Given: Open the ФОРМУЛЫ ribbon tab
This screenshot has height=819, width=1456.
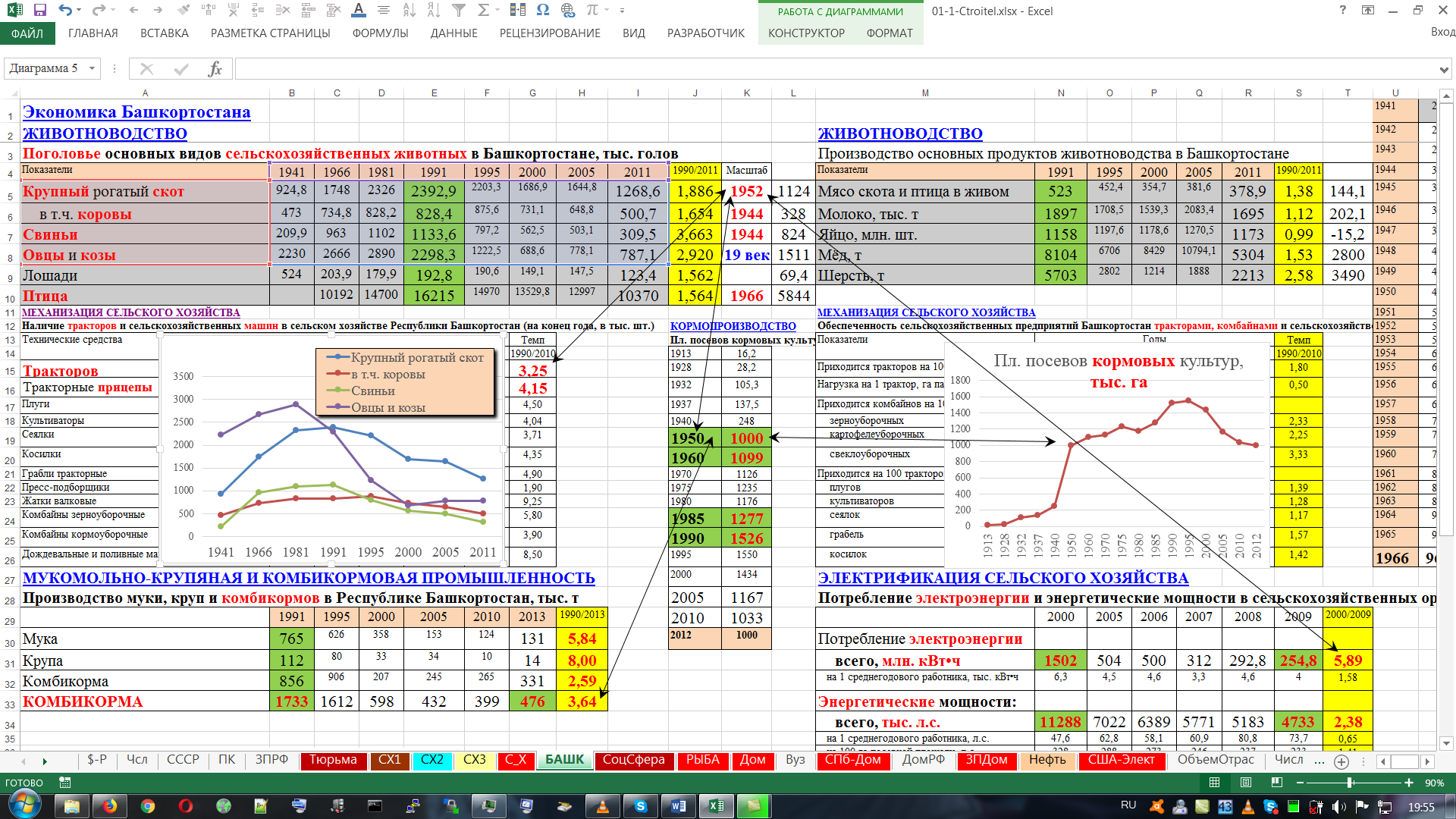Looking at the screenshot, I should (x=380, y=33).
